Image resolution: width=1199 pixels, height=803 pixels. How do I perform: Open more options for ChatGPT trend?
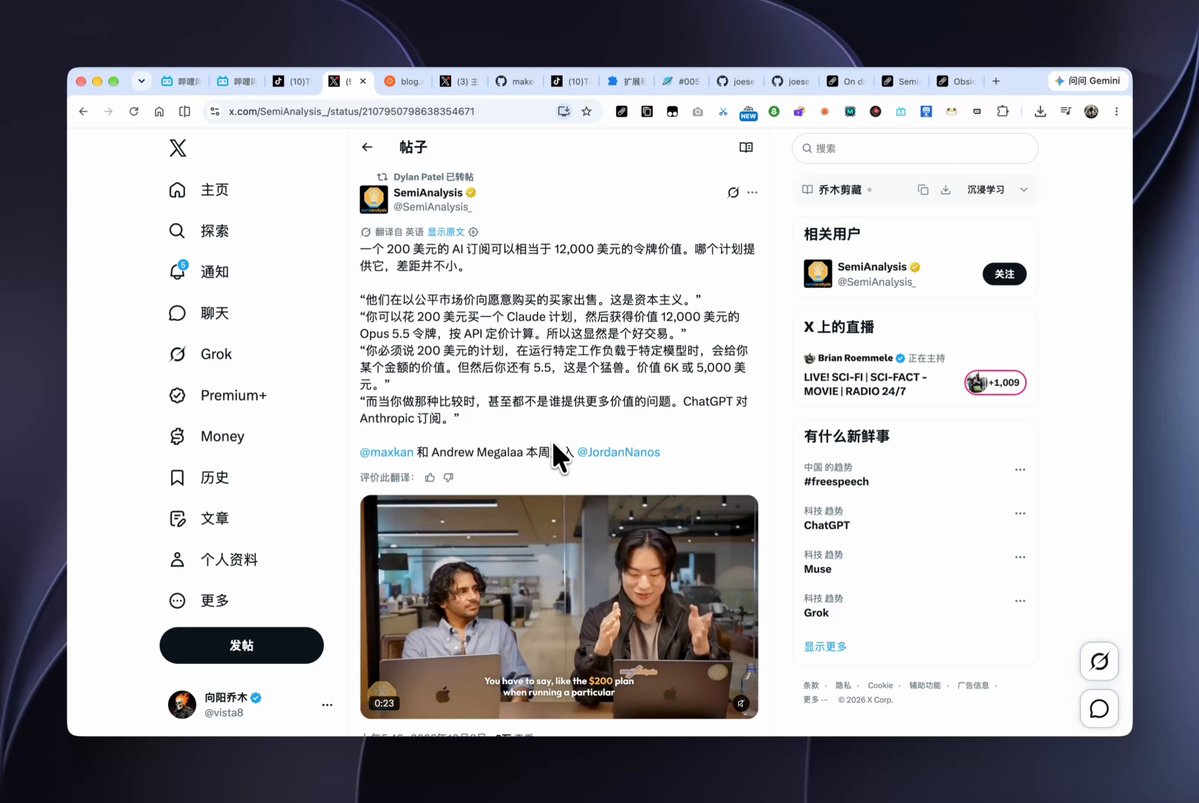pyautogui.click(x=1020, y=513)
